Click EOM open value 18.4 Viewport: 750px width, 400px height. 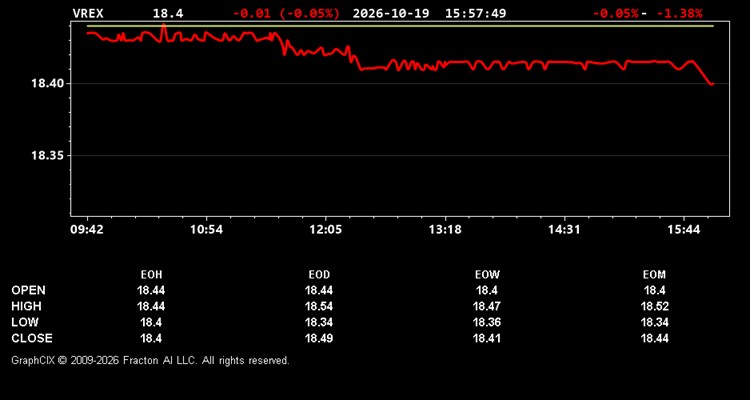(x=654, y=290)
